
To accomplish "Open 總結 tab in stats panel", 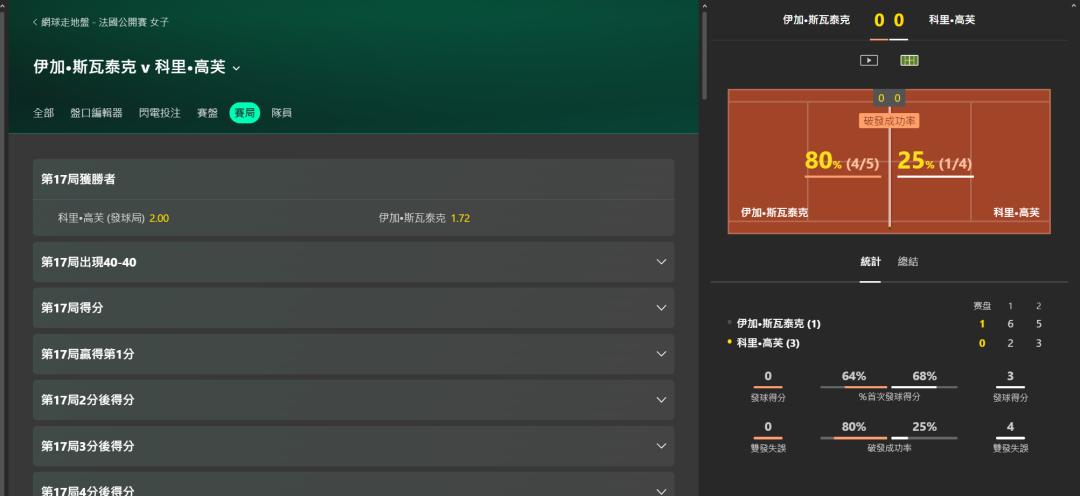I will click(908, 262).
